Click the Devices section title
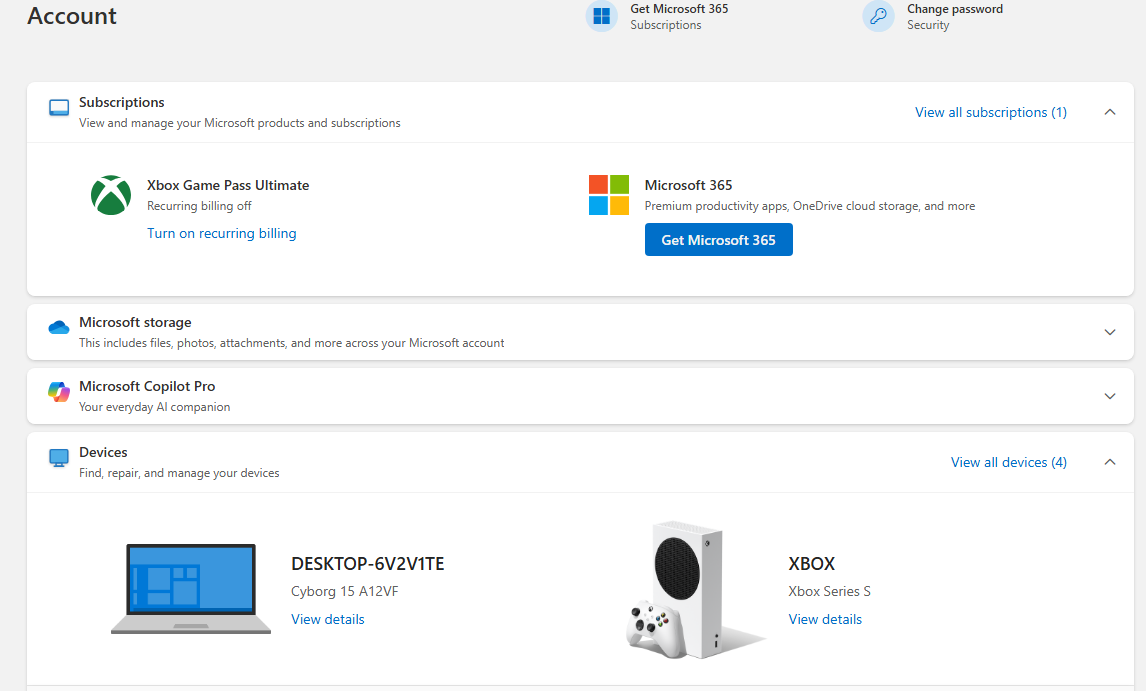The image size is (1146, 691). point(103,453)
